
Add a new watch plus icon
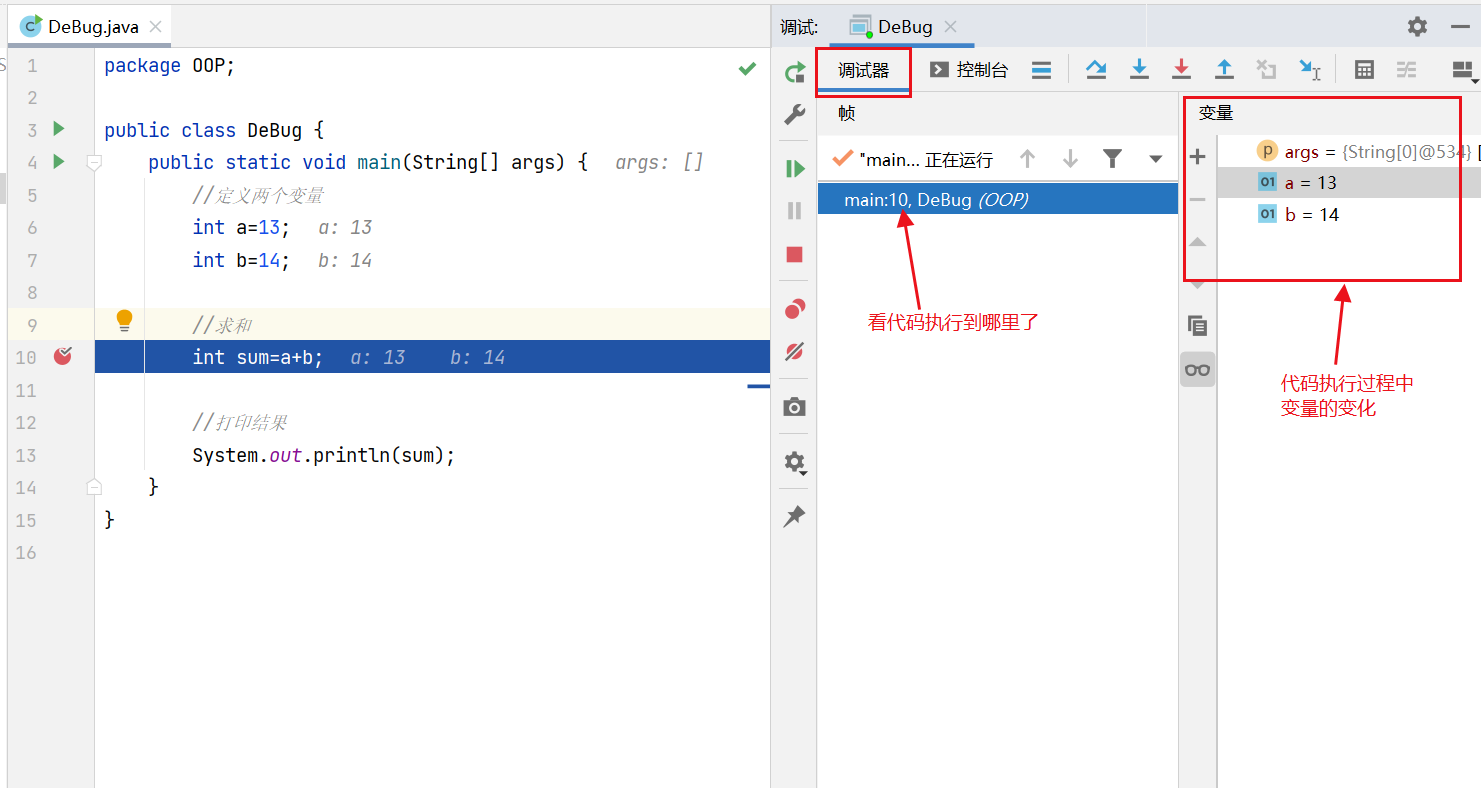tap(1198, 157)
